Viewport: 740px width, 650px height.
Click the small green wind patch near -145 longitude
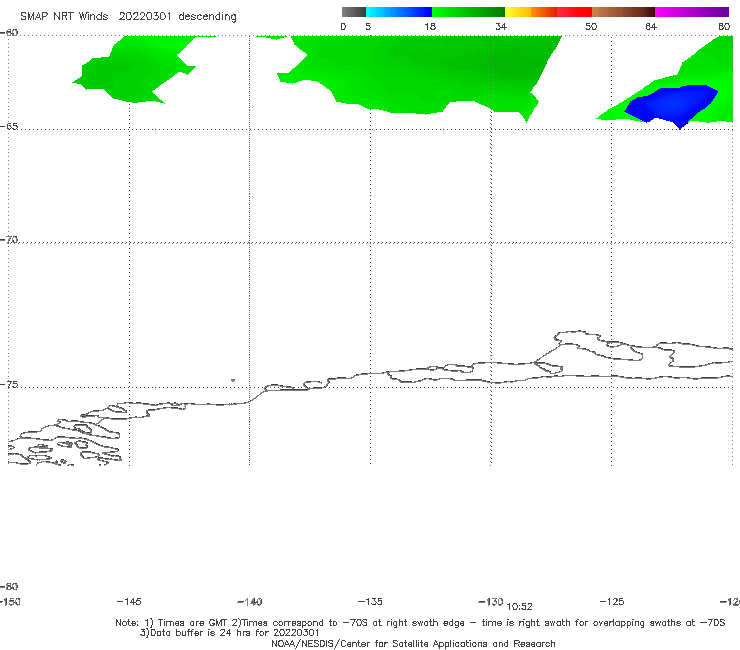tap(134, 70)
